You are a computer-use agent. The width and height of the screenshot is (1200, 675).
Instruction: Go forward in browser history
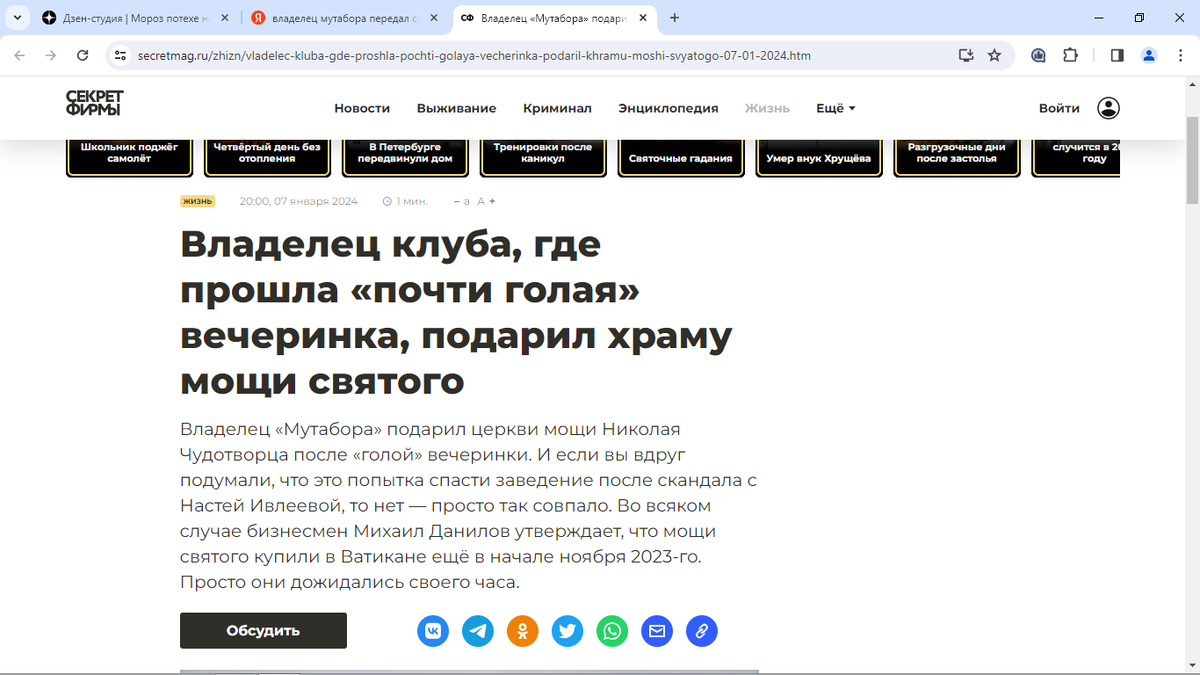click(x=51, y=56)
